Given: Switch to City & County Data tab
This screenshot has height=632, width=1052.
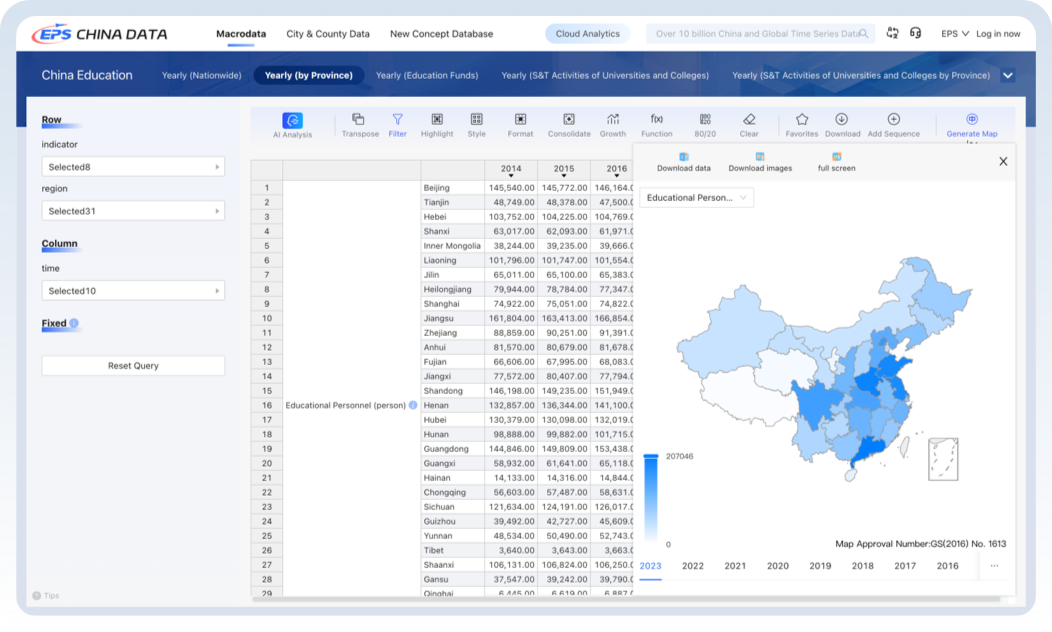Looking at the screenshot, I should [328, 34].
